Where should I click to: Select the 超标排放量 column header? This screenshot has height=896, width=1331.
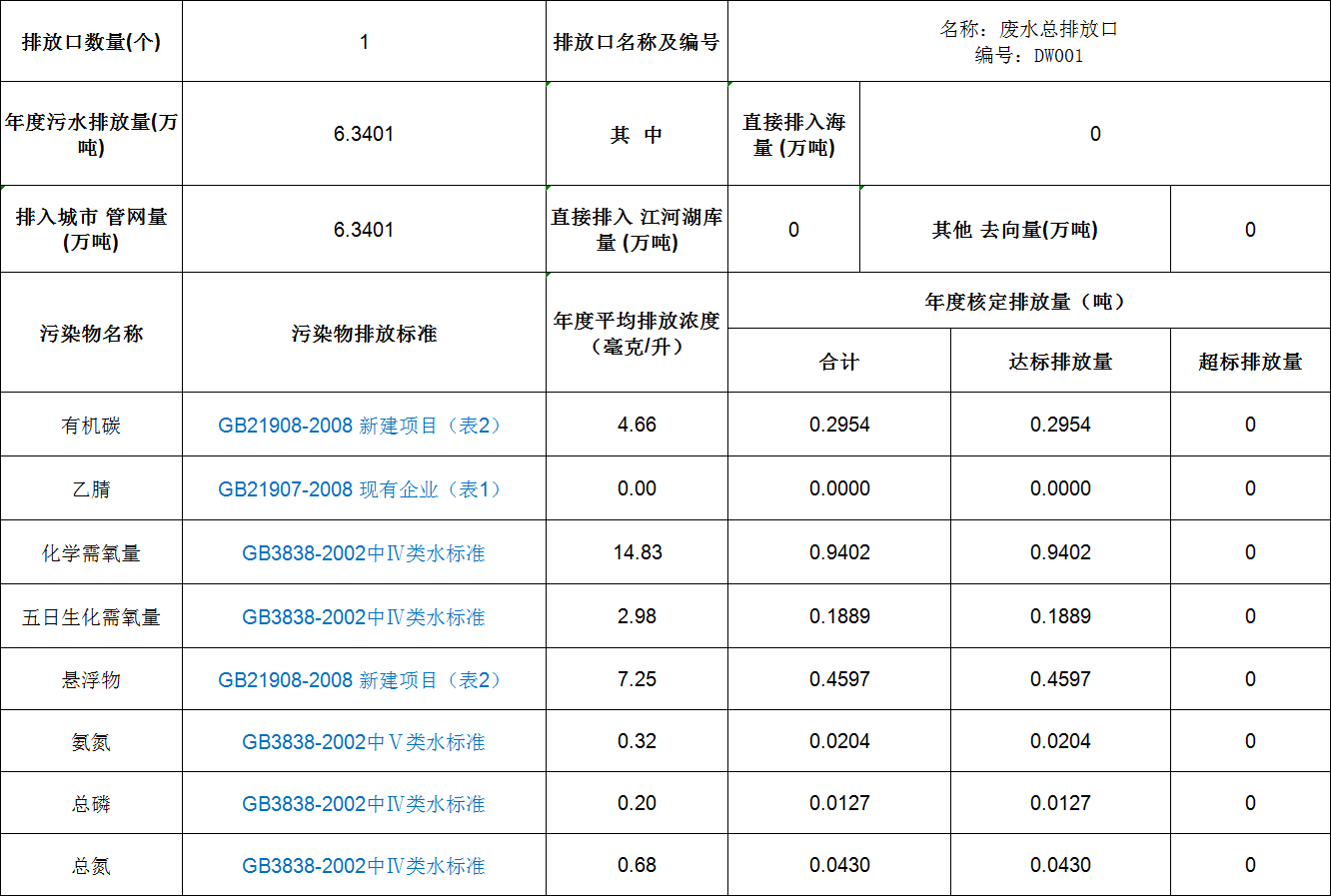pos(1250,362)
